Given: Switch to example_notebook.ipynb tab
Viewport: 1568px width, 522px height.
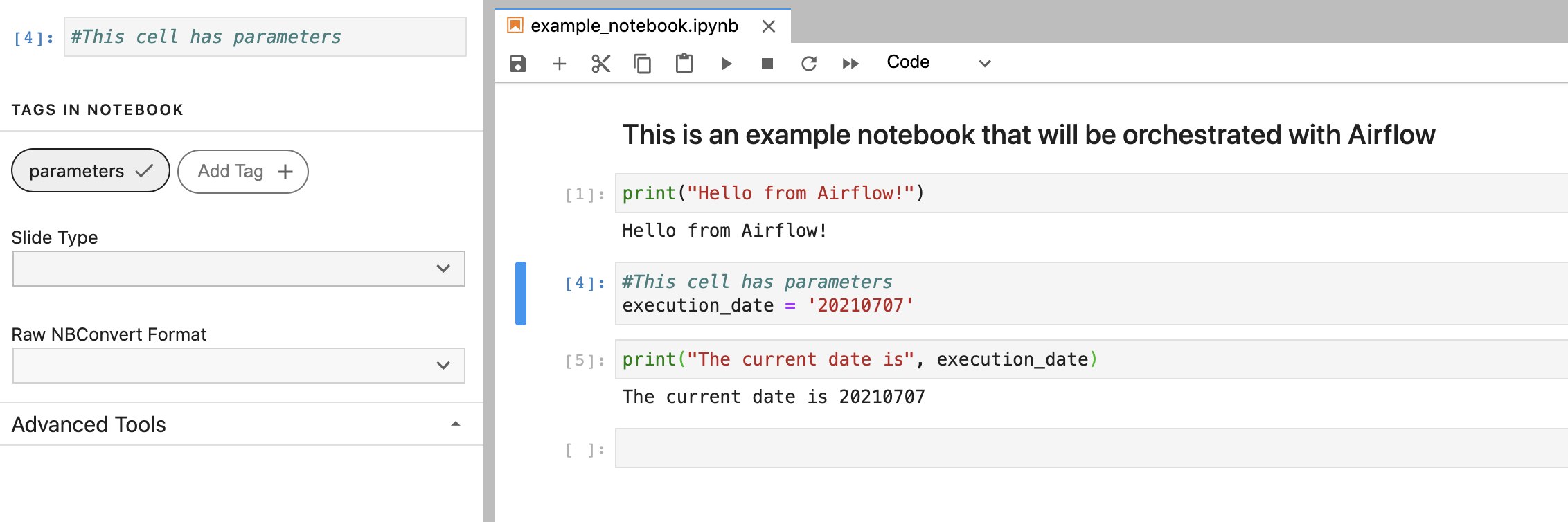Looking at the screenshot, I should pyautogui.click(x=634, y=26).
